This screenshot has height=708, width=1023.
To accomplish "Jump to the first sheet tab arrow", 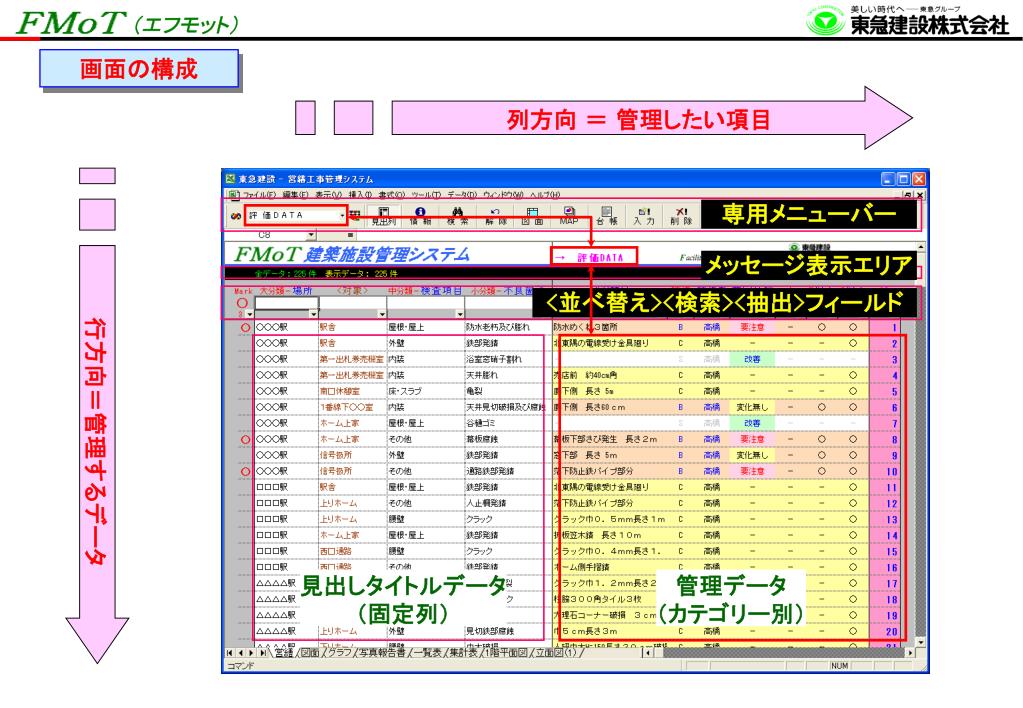I will (230, 653).
